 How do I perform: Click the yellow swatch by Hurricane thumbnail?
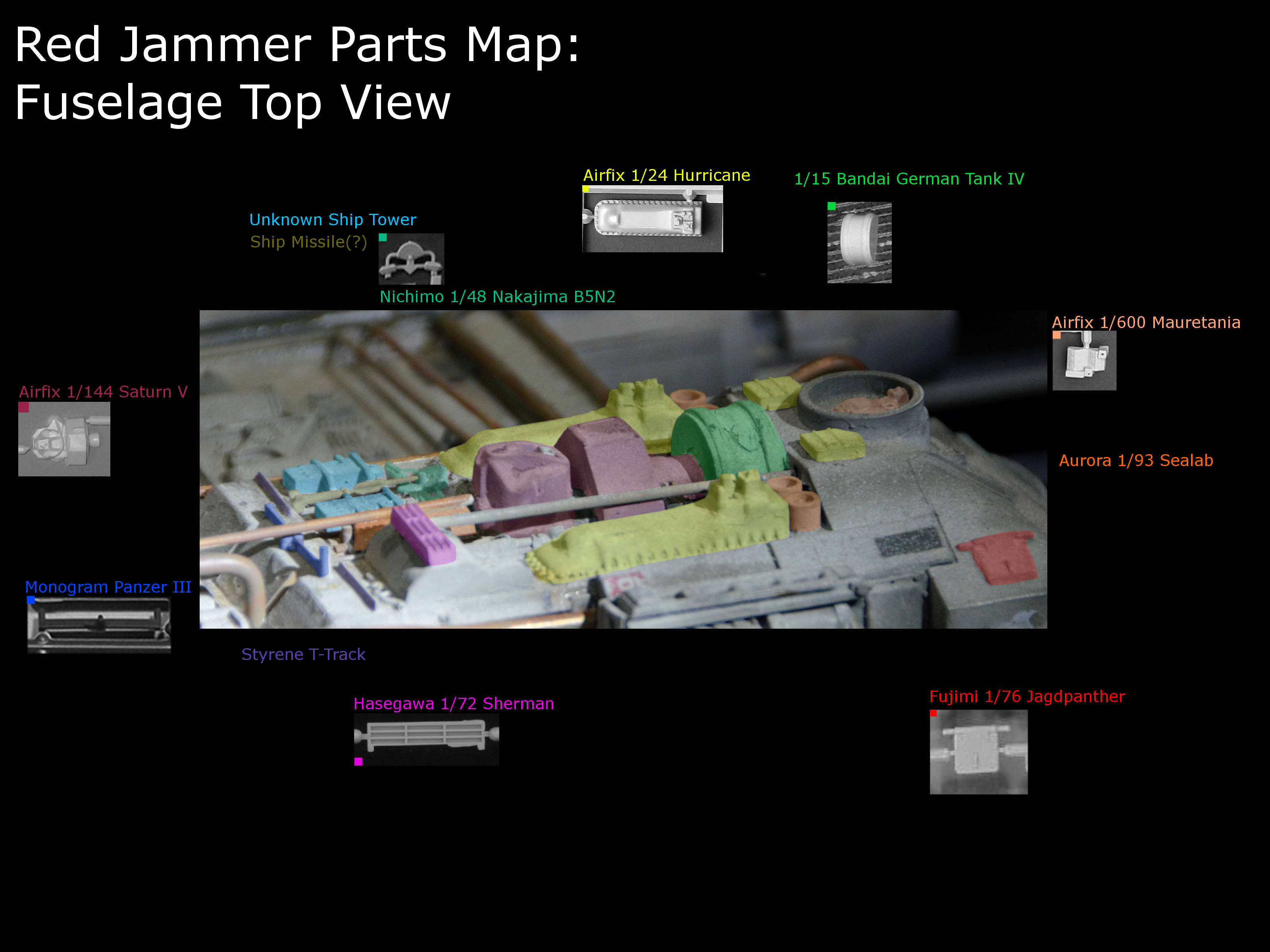click(x=586, y=189)
